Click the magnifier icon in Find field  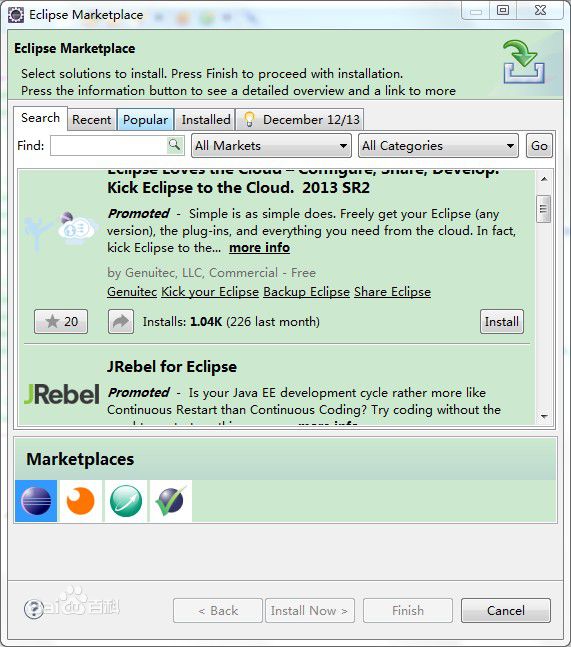[x=175, y=145]
